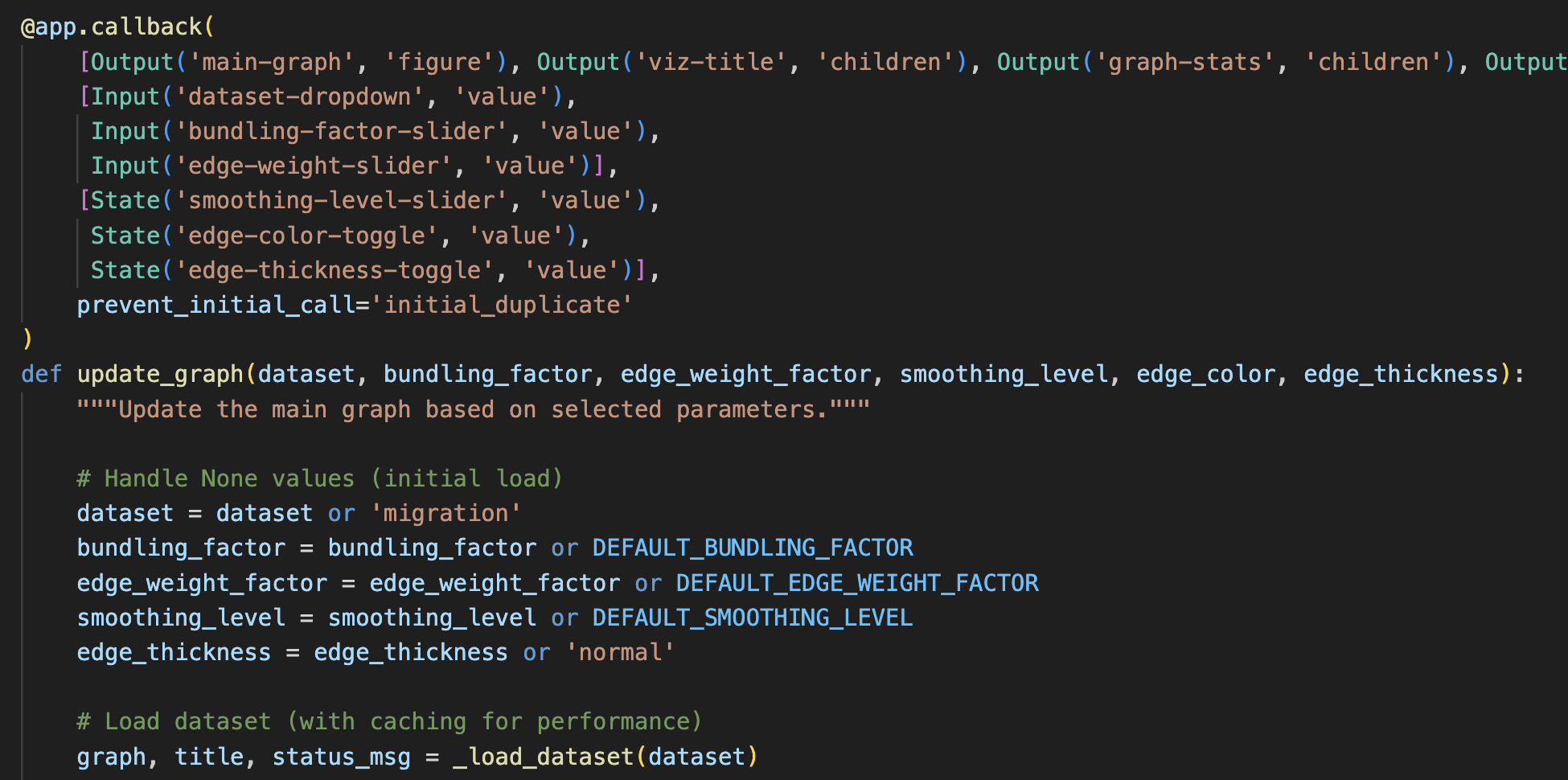Click the update_graph function name
The image size is (1568, 780).
click(160, 374)
